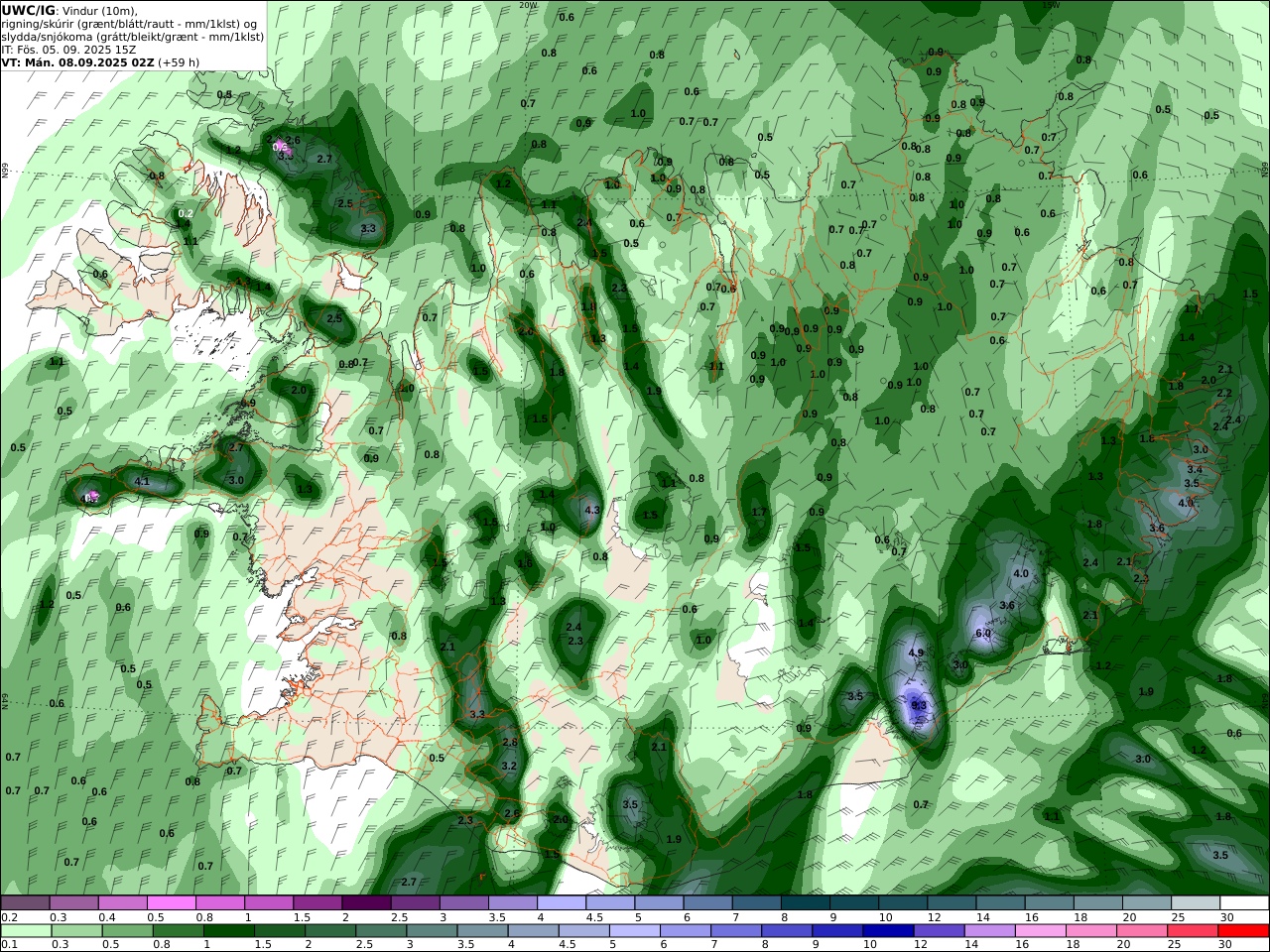Select the 'IT: Fös. 05. 09. 2025 15Z' line
1270x952 pixels.
tap(67, 50)
